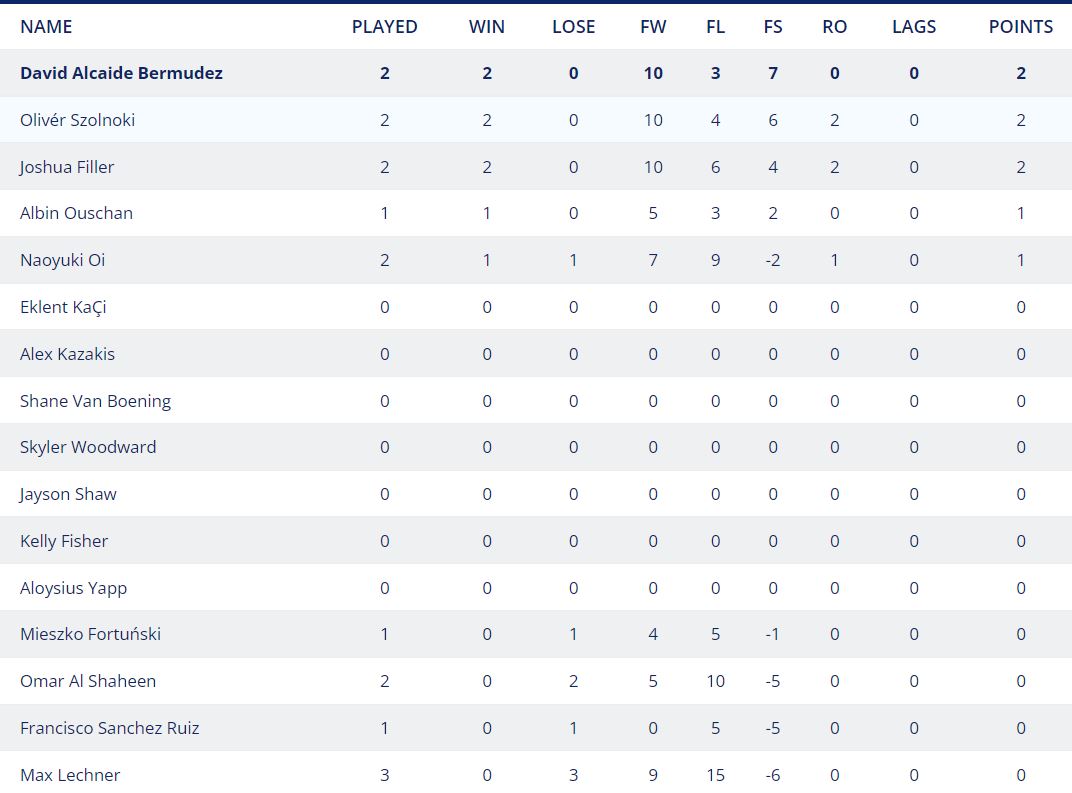Click Albin Ouschan name

click(x=76, y=213)
